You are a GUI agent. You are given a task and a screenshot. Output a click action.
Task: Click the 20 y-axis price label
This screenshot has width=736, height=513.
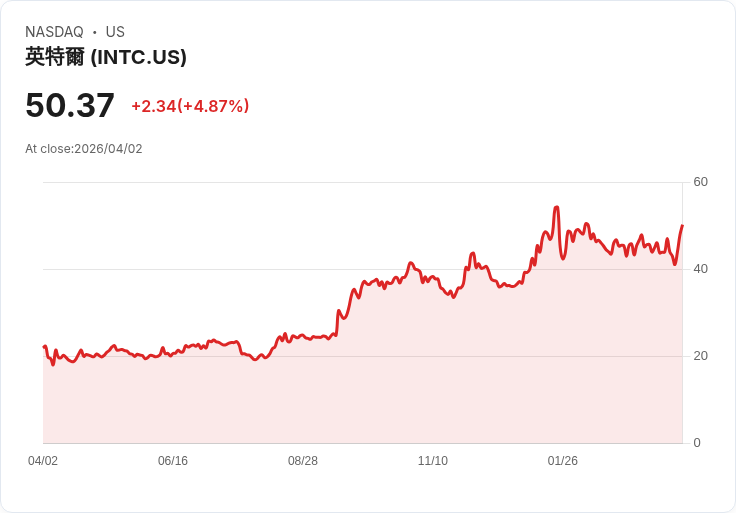click(700, 356)
